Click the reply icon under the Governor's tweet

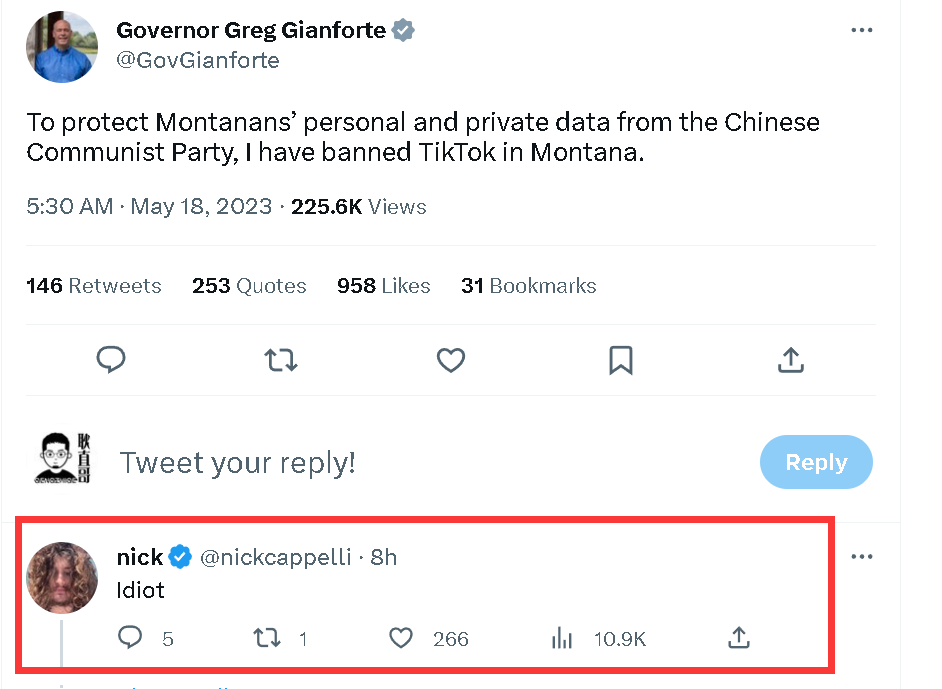coord(111,360)
